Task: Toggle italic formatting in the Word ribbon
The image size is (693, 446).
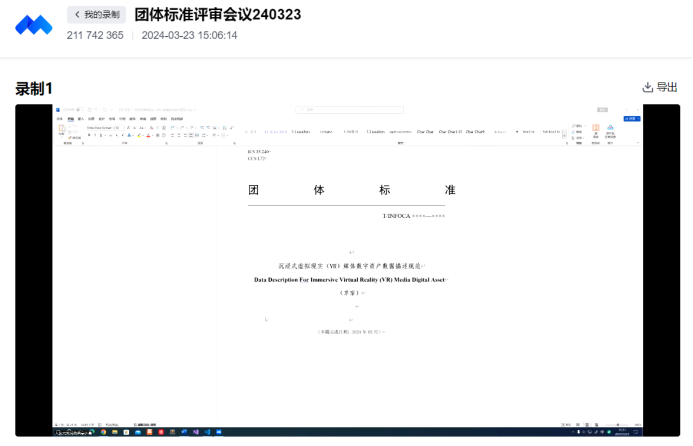Action: pyautogui.click(x=96, y=136)
